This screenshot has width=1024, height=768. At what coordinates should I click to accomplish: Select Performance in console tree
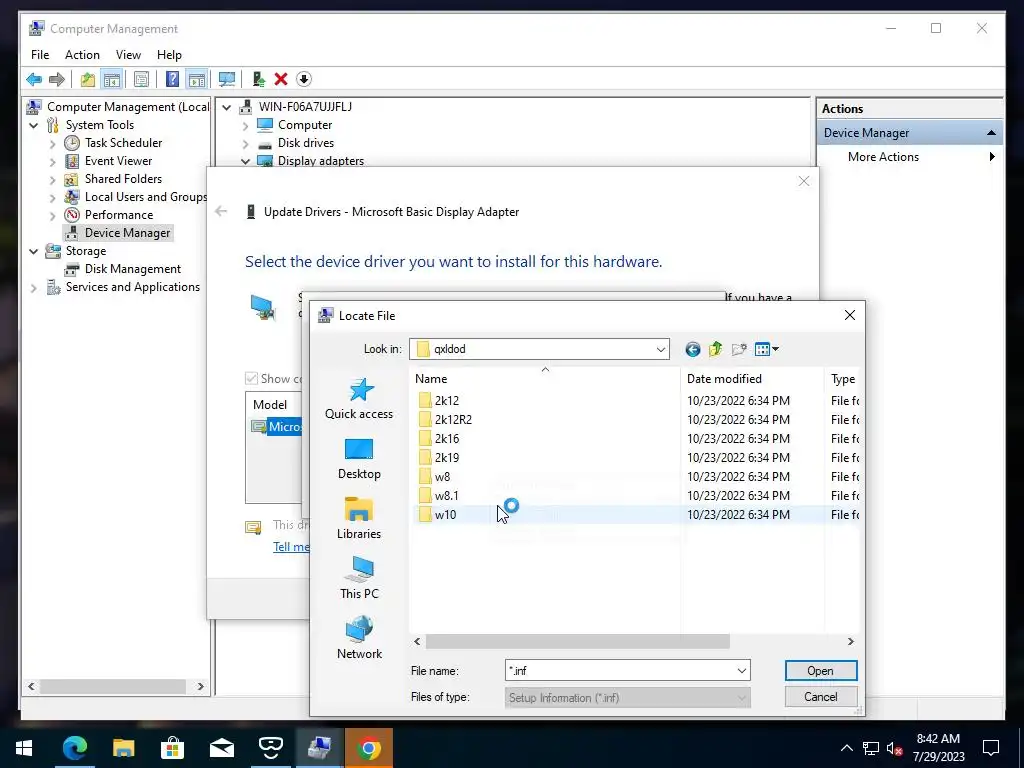click(119, 215)
